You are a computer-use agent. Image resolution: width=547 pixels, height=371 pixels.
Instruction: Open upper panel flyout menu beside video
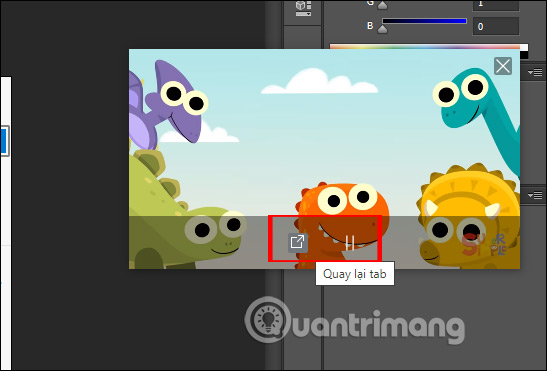point(535,72)
